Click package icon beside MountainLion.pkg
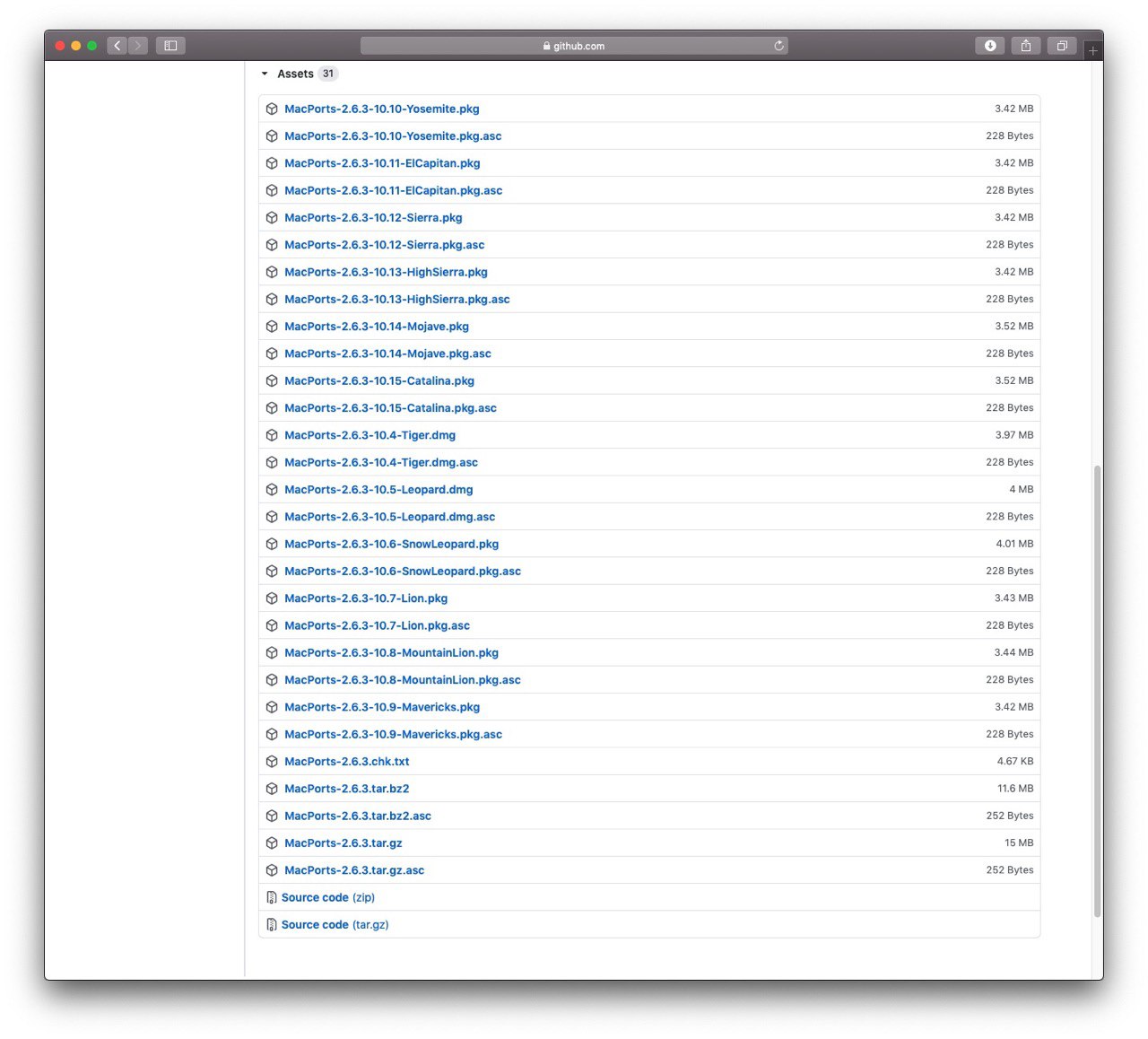1148x1039 pixels. [x=272, y=653]
